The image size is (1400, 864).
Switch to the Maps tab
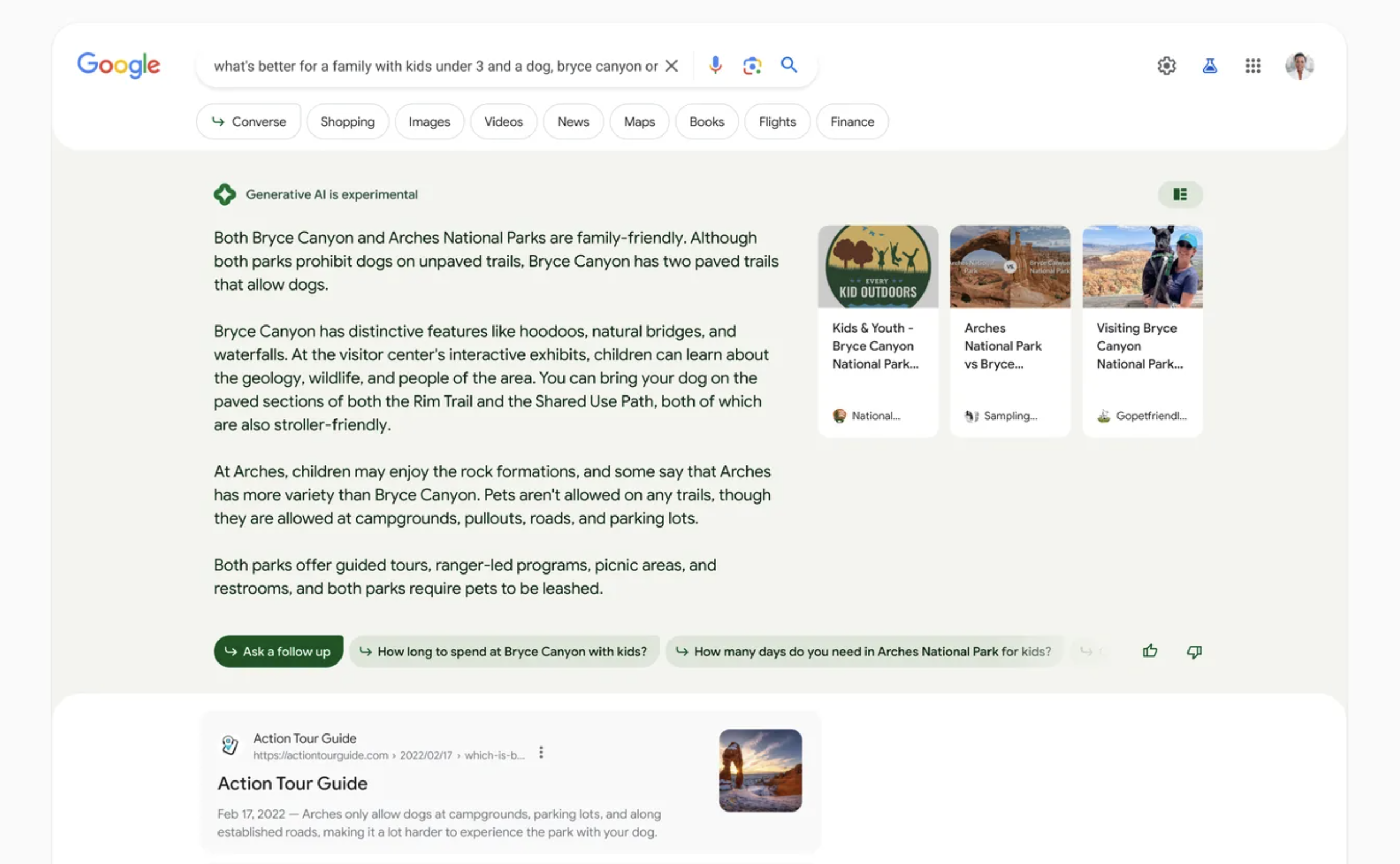pos(639,122)
